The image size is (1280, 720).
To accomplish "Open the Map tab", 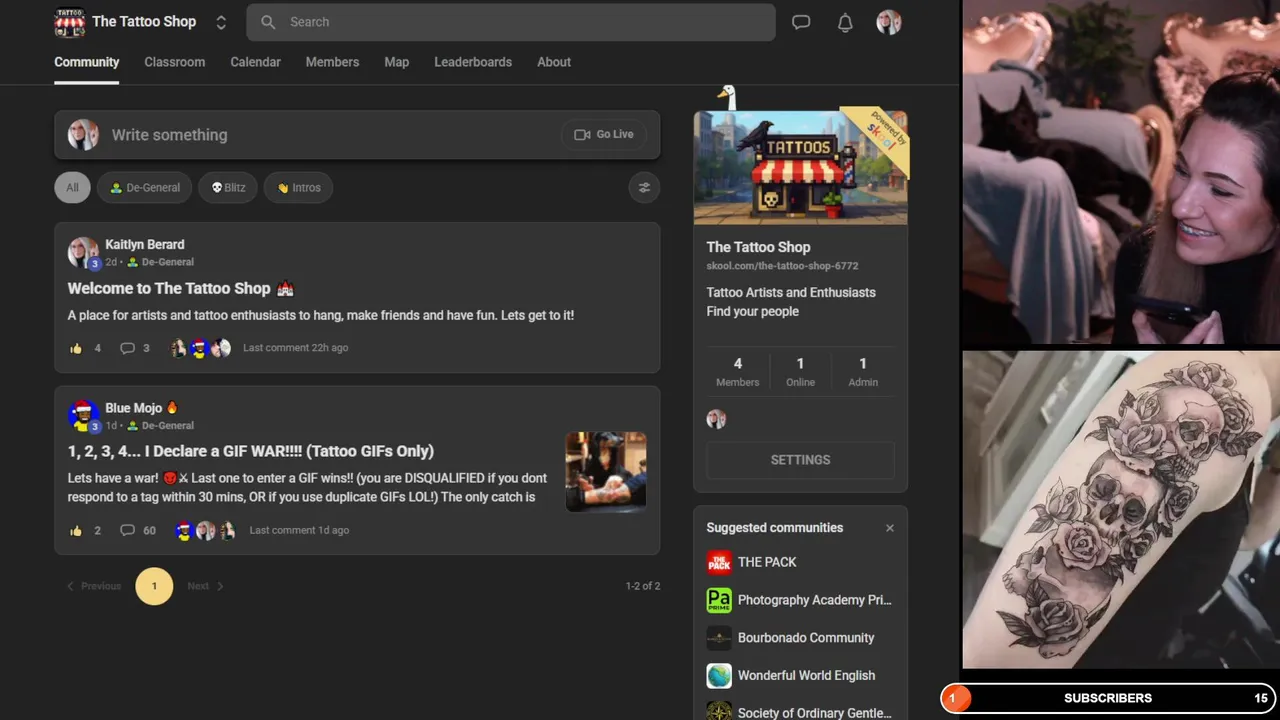I will [397, 62].
